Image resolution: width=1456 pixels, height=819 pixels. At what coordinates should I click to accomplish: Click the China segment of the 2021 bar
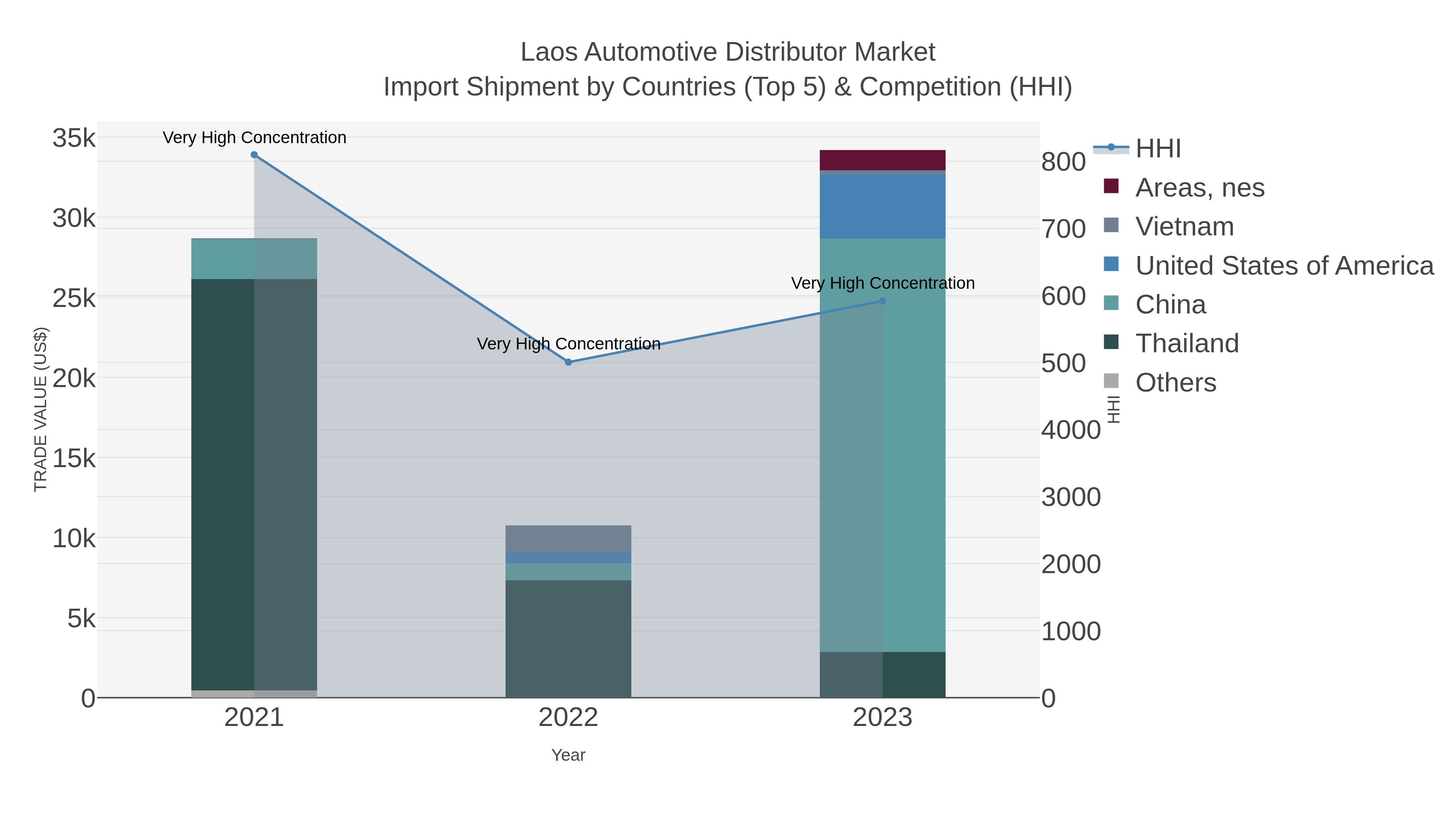tap(254, 259)
